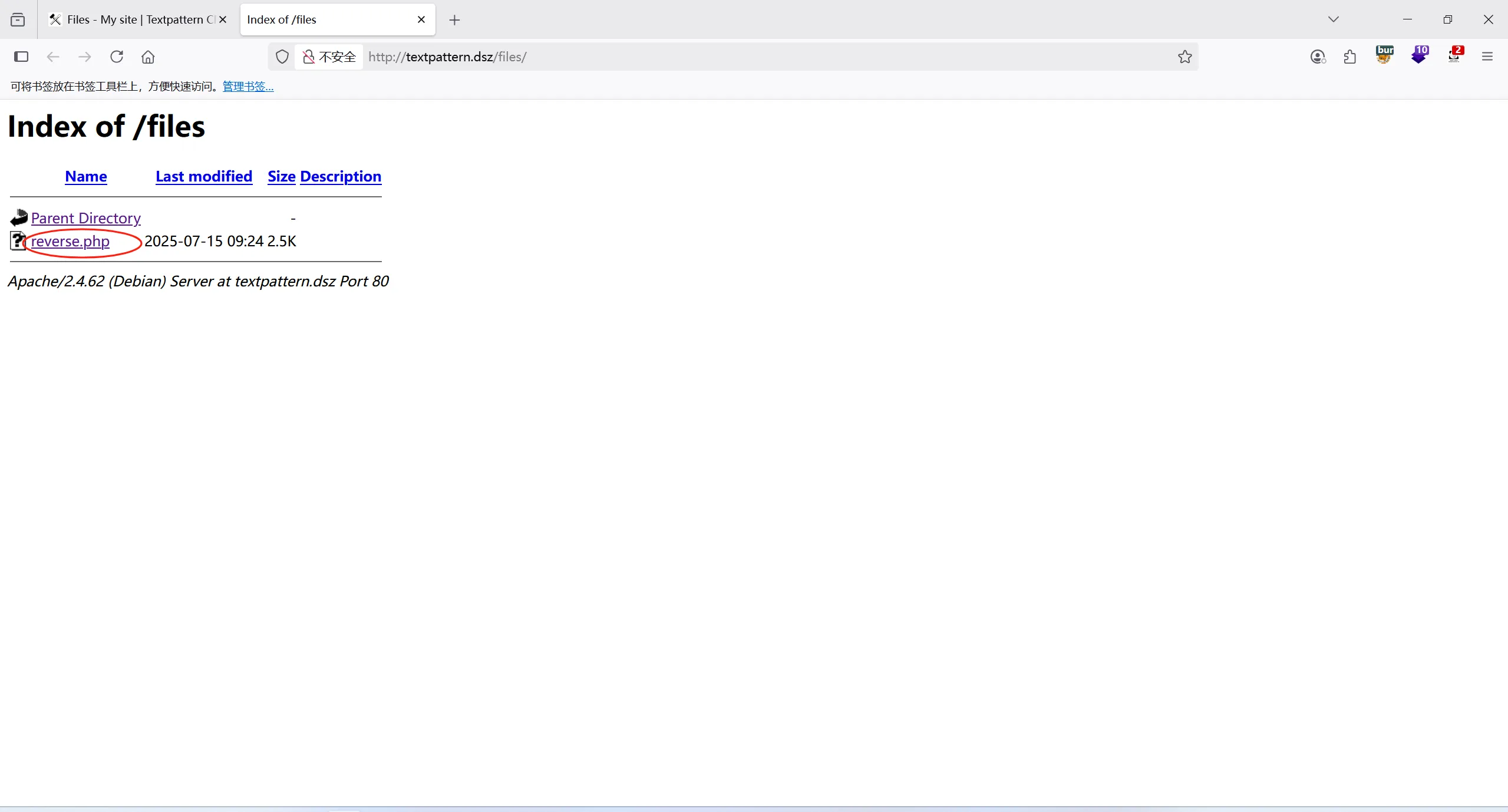This screenshot has width=1508, height=812.
Task: Open the extensions puzzle icon
Action: tap(1349, 57)
